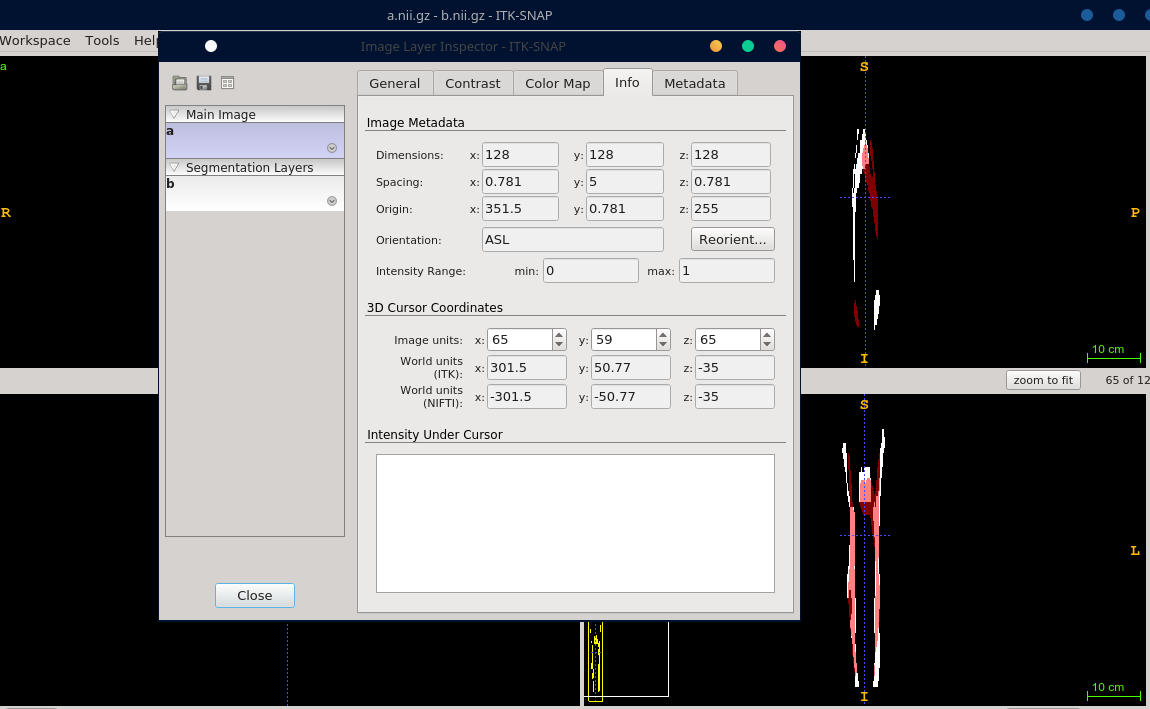
Task: Increment the cursor x image units stepper
Action: (557, 333)
